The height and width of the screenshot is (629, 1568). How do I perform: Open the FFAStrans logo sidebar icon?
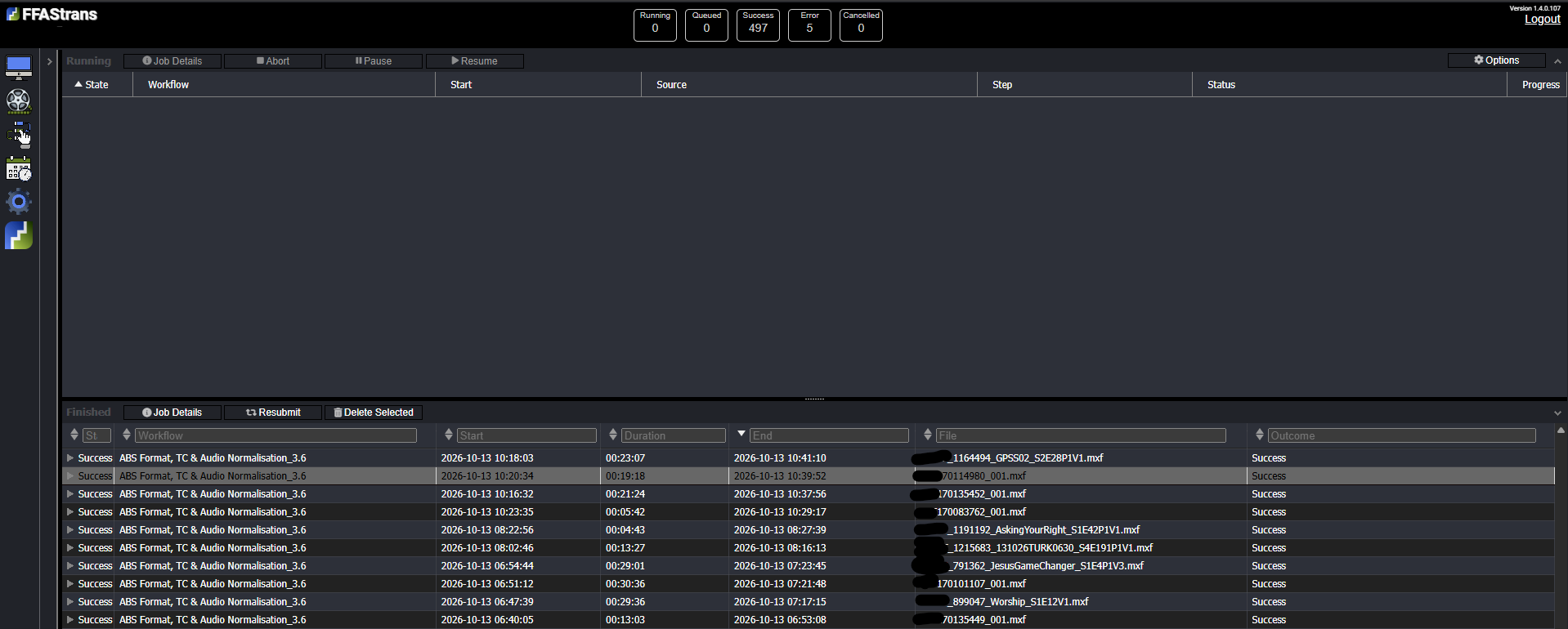(19, 235)
